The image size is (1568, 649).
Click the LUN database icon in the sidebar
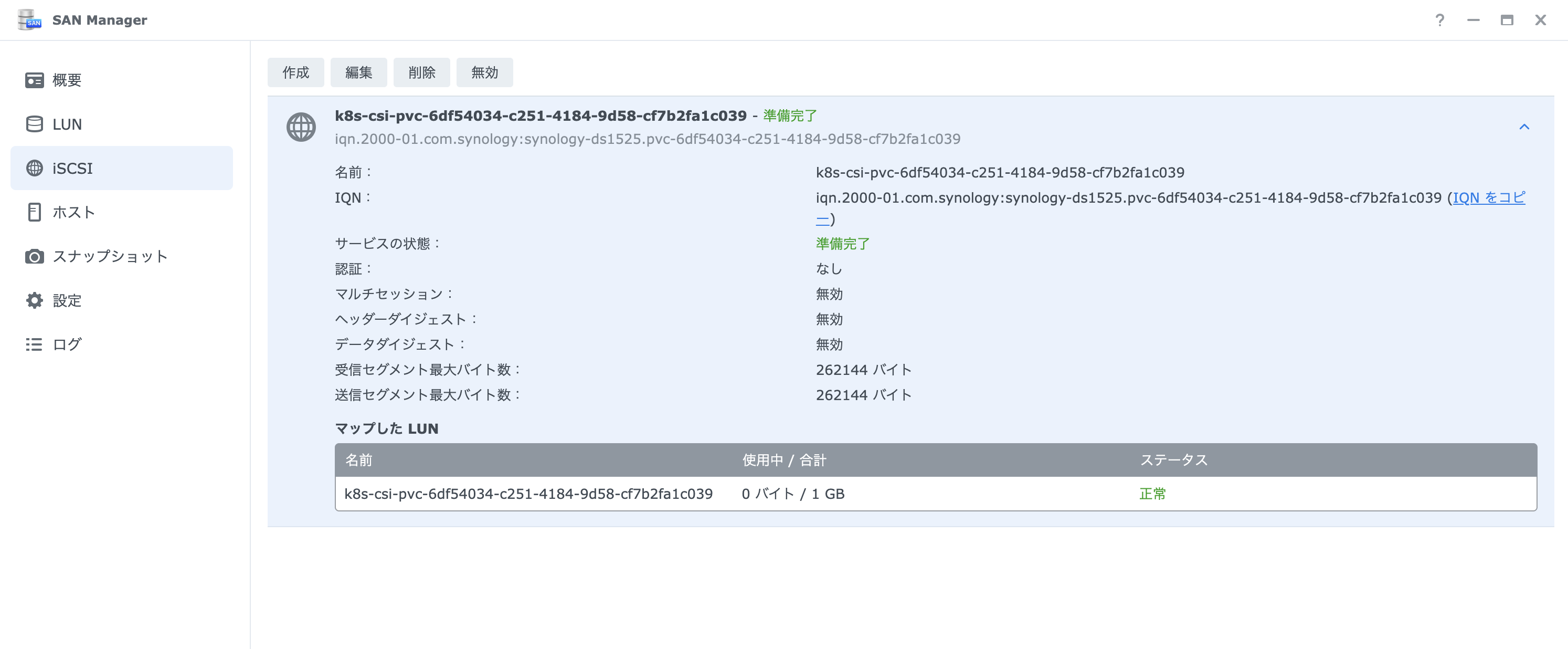pyautogui.click(x=34, y=124)
